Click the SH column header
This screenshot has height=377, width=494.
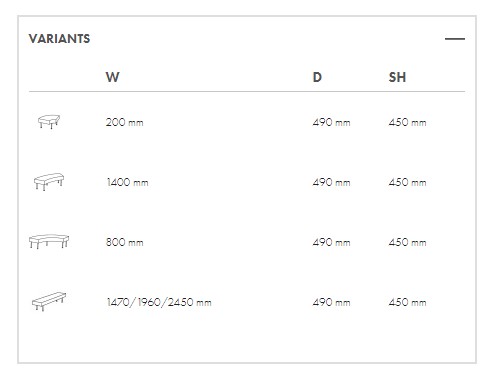pyautogui.click(x=397, y=77)
